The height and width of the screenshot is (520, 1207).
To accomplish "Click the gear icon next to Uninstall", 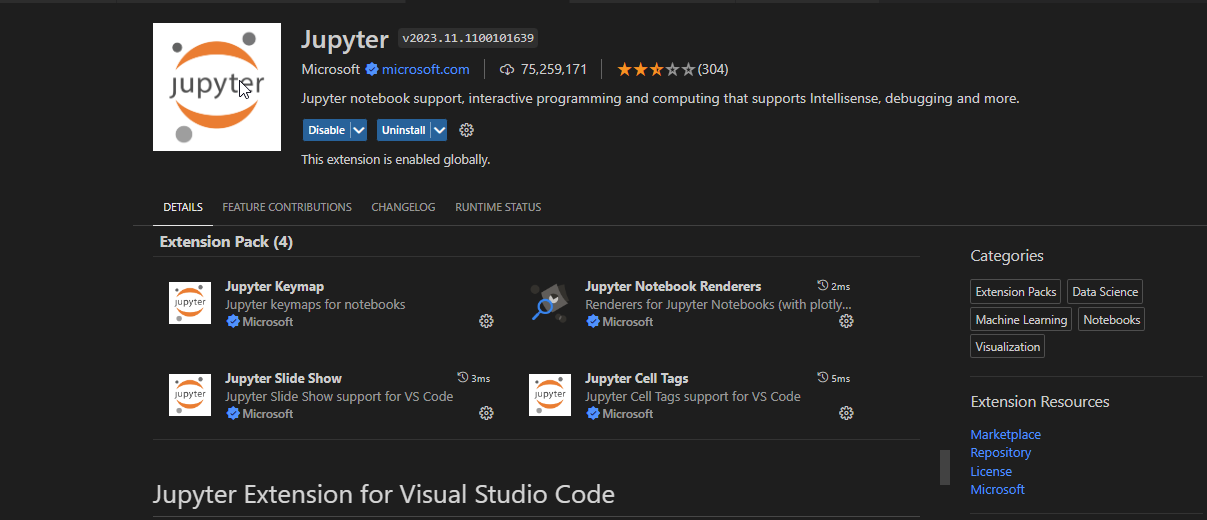I will click(466, 130).
